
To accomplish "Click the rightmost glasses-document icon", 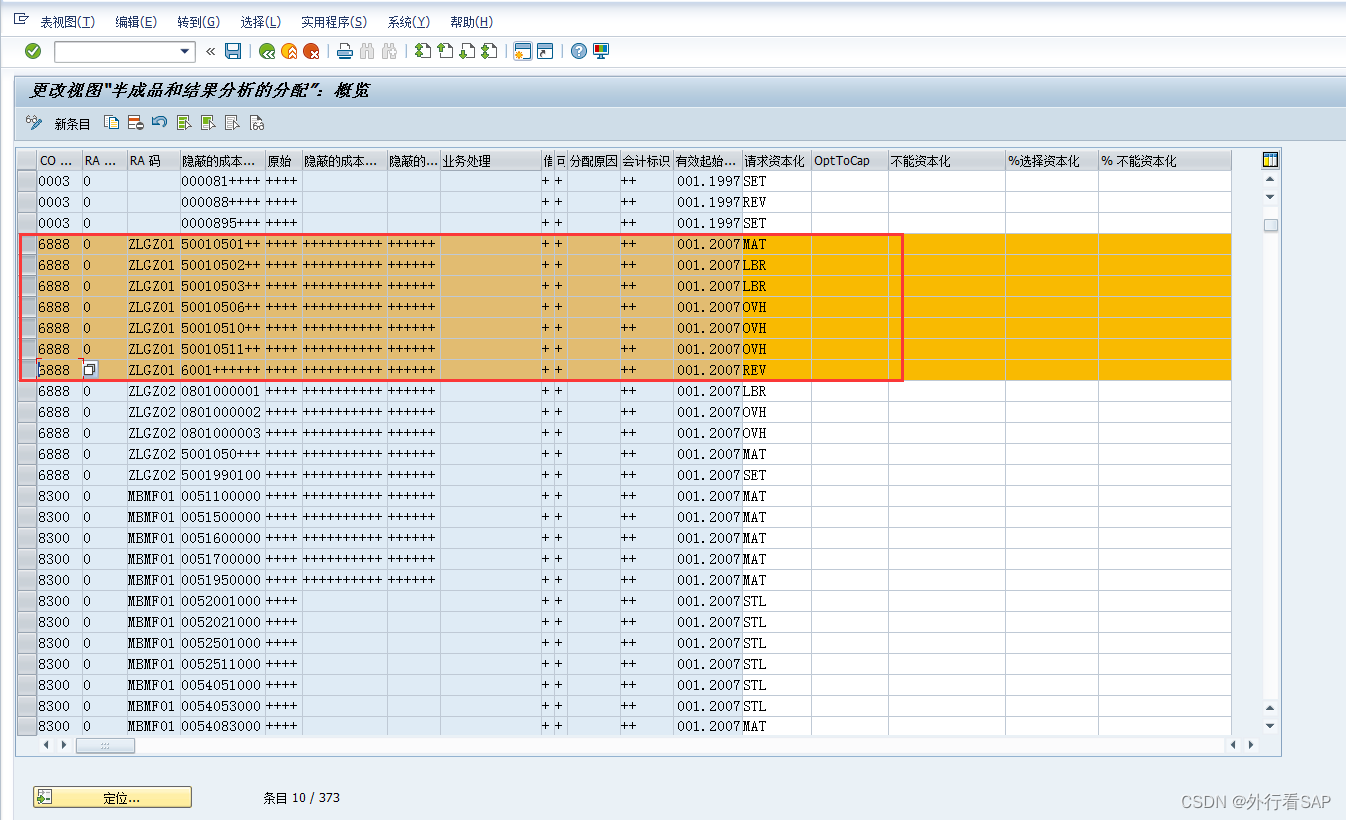I will click(x=257, y=123).
